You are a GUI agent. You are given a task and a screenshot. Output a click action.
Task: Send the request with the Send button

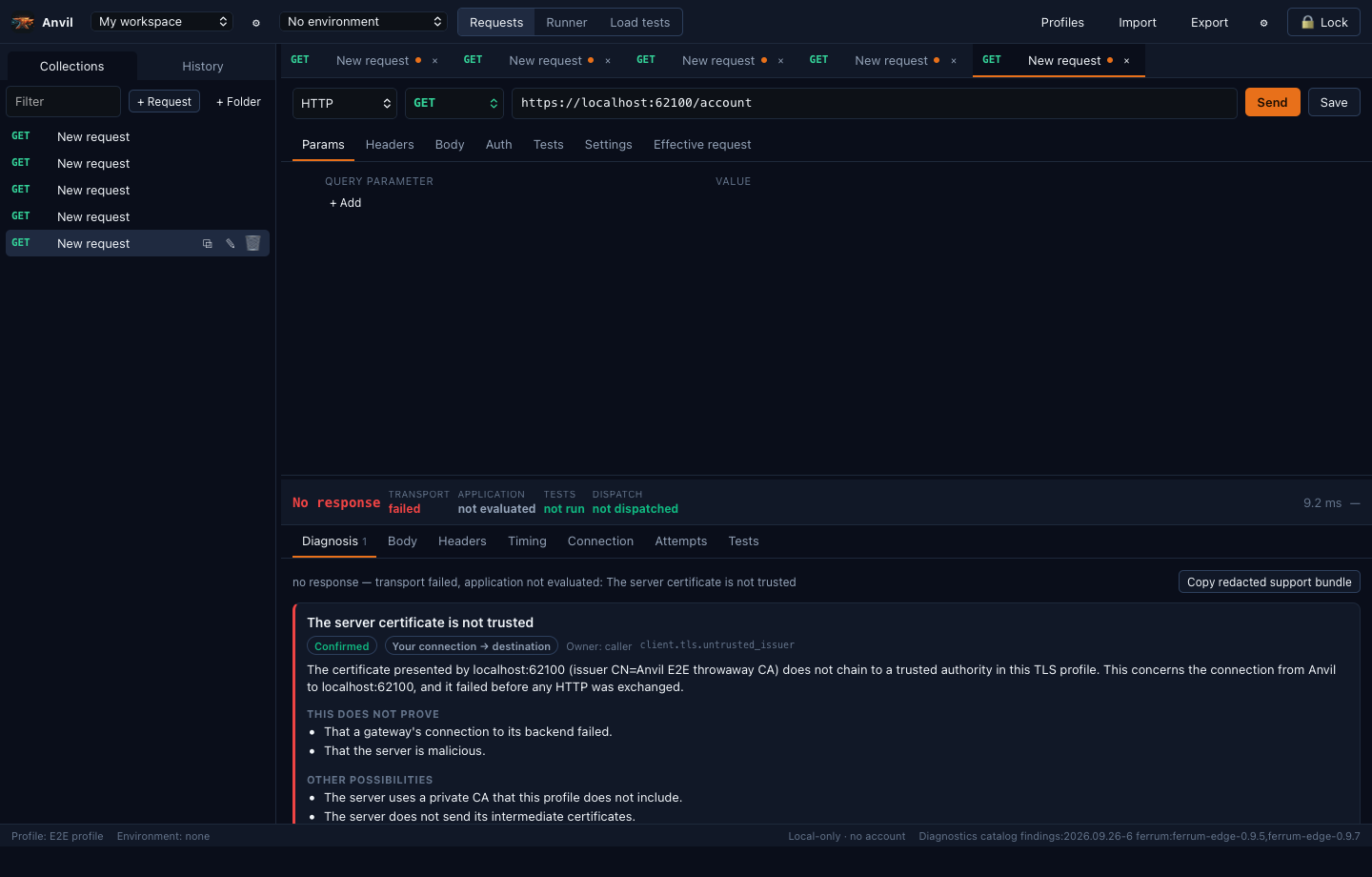tap(1272, 103)
